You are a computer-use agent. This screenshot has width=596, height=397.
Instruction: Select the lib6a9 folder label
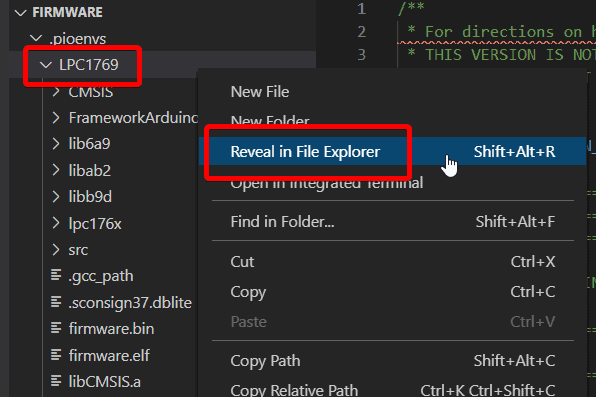coord(89,144)
